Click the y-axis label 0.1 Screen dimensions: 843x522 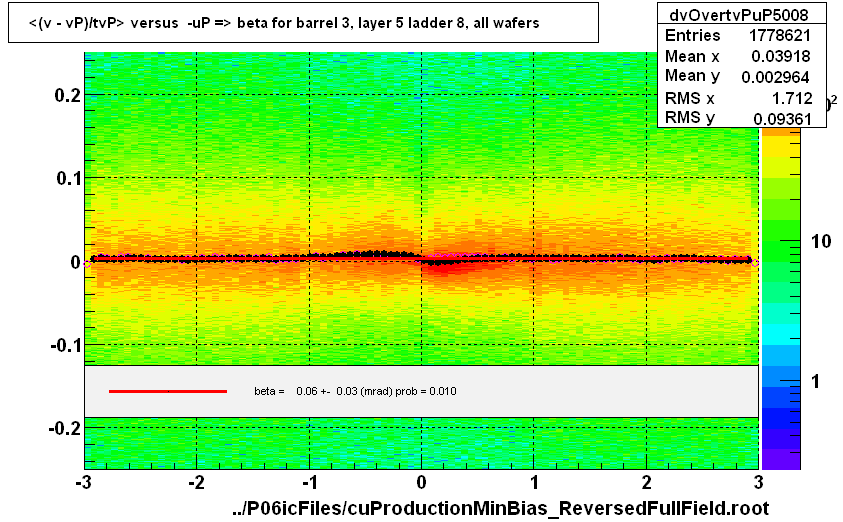point(68,178)
